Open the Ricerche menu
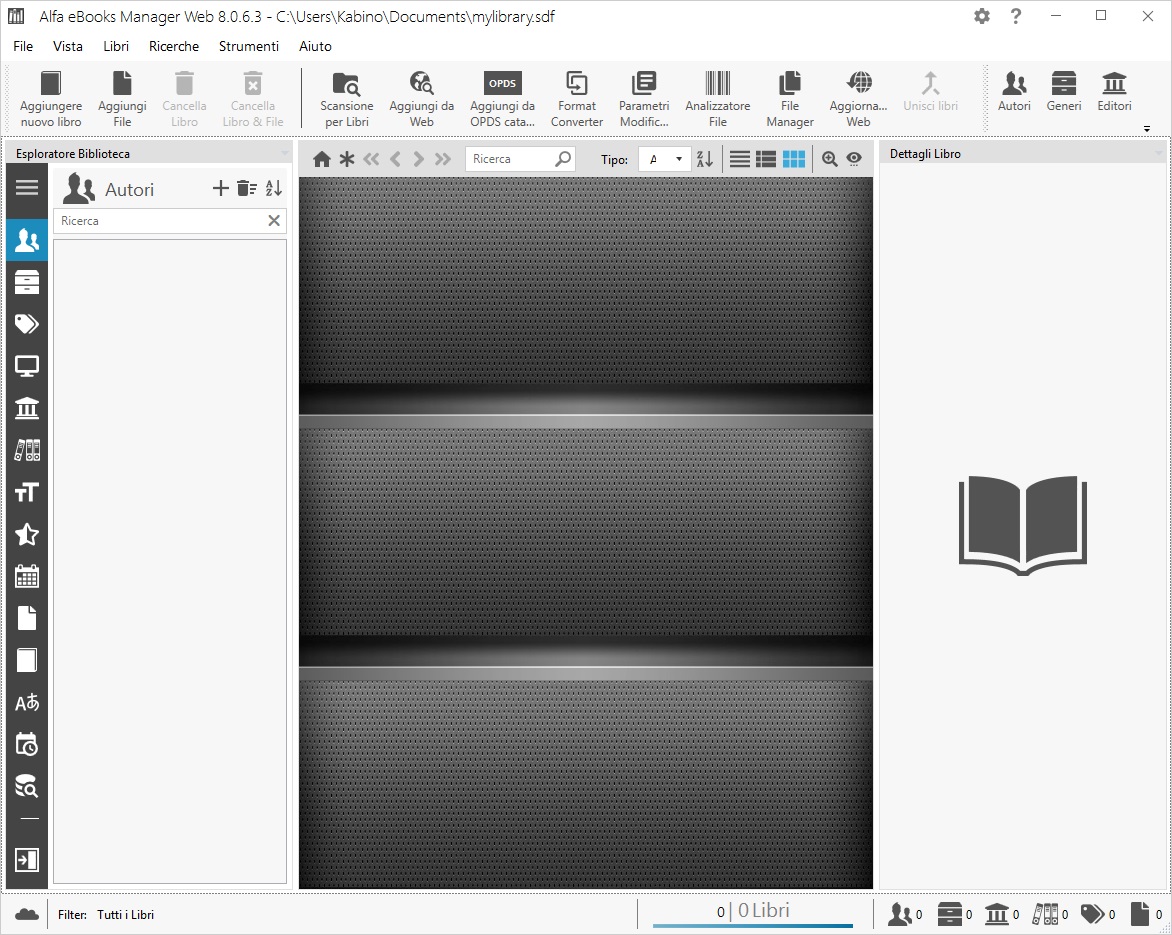Viewport: 1172px width, 935px height. click(174, 46)
